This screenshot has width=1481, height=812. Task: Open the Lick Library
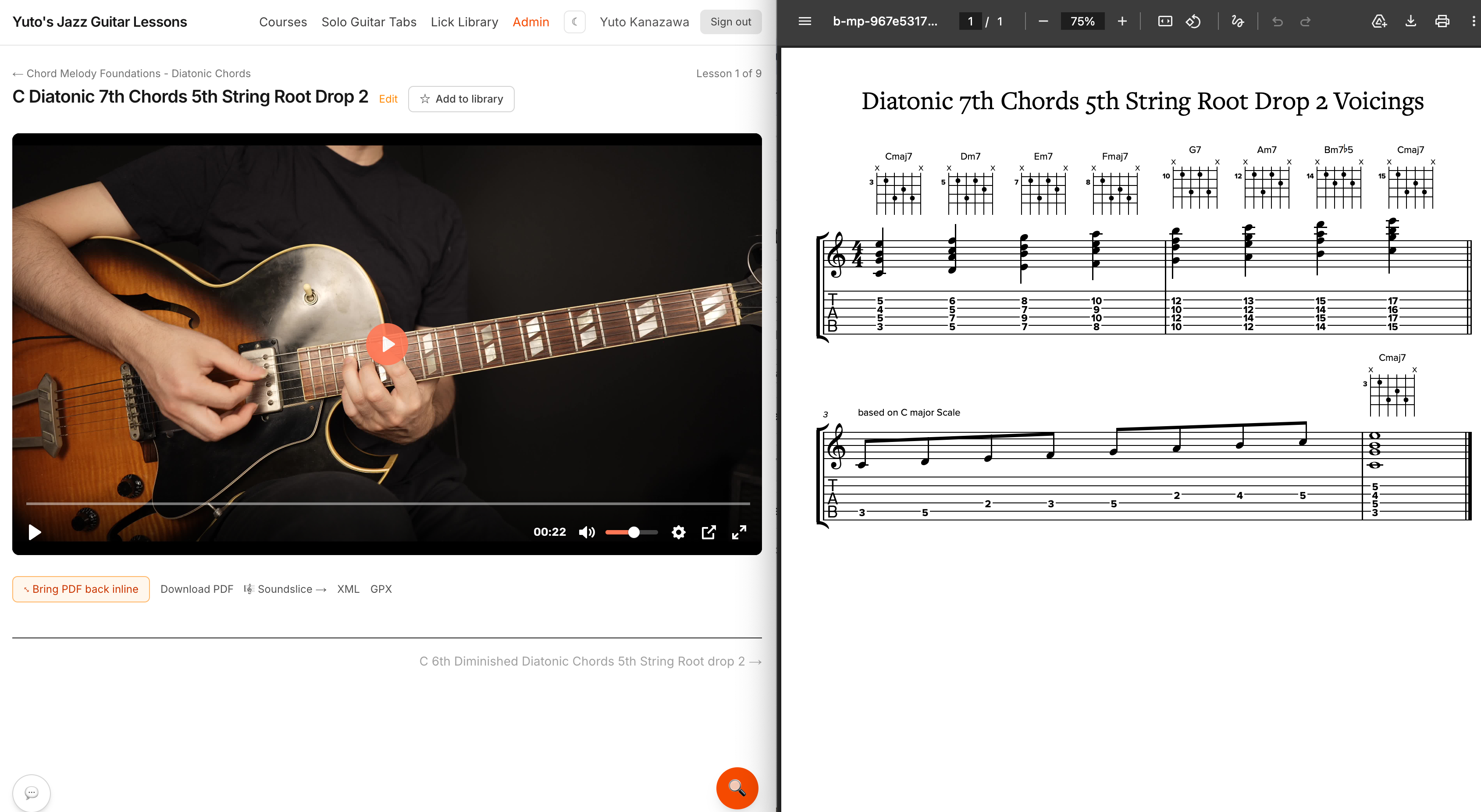(x=465, y=22)
